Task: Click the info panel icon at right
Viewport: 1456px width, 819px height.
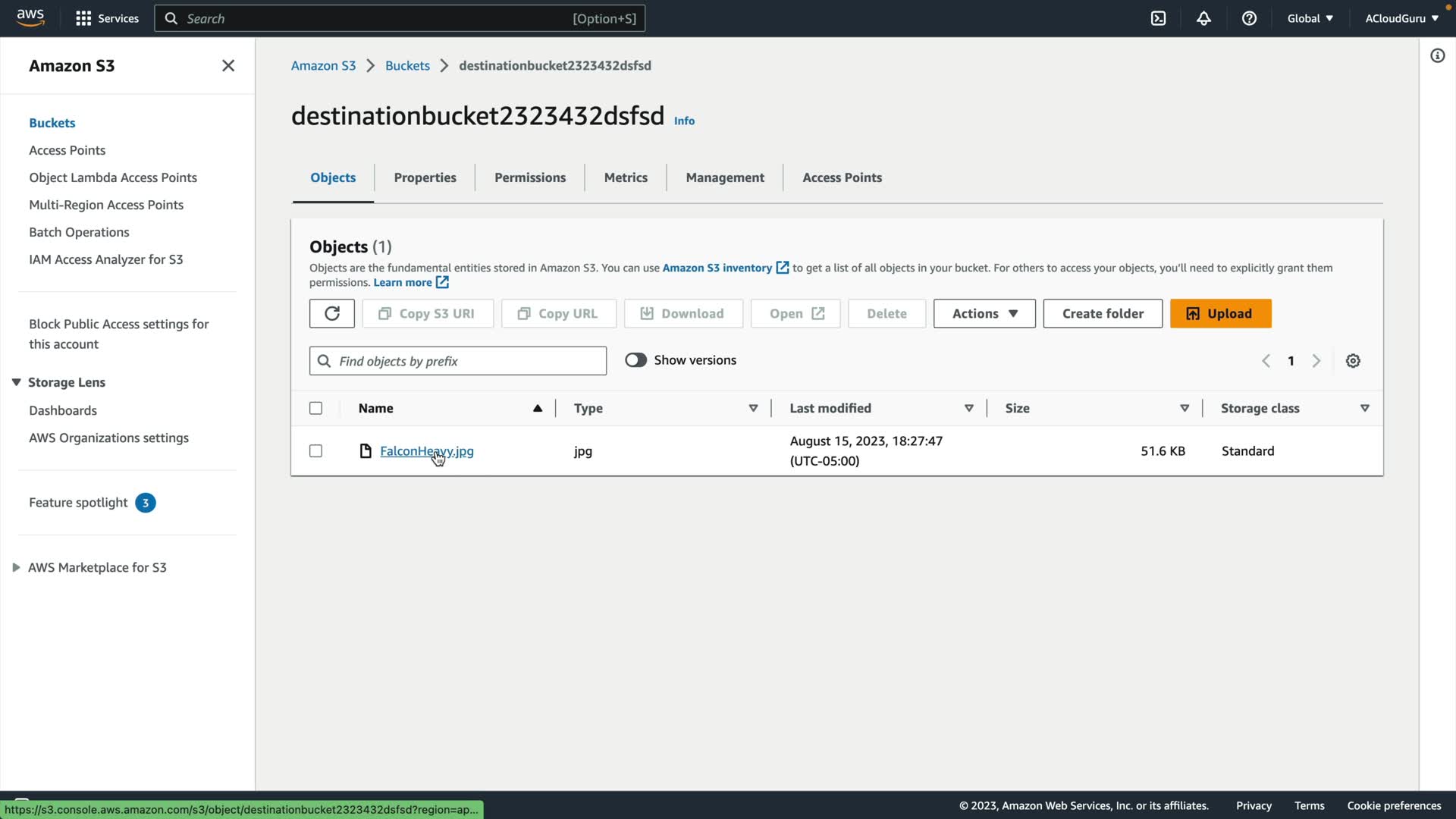Action: point(1437,56)
